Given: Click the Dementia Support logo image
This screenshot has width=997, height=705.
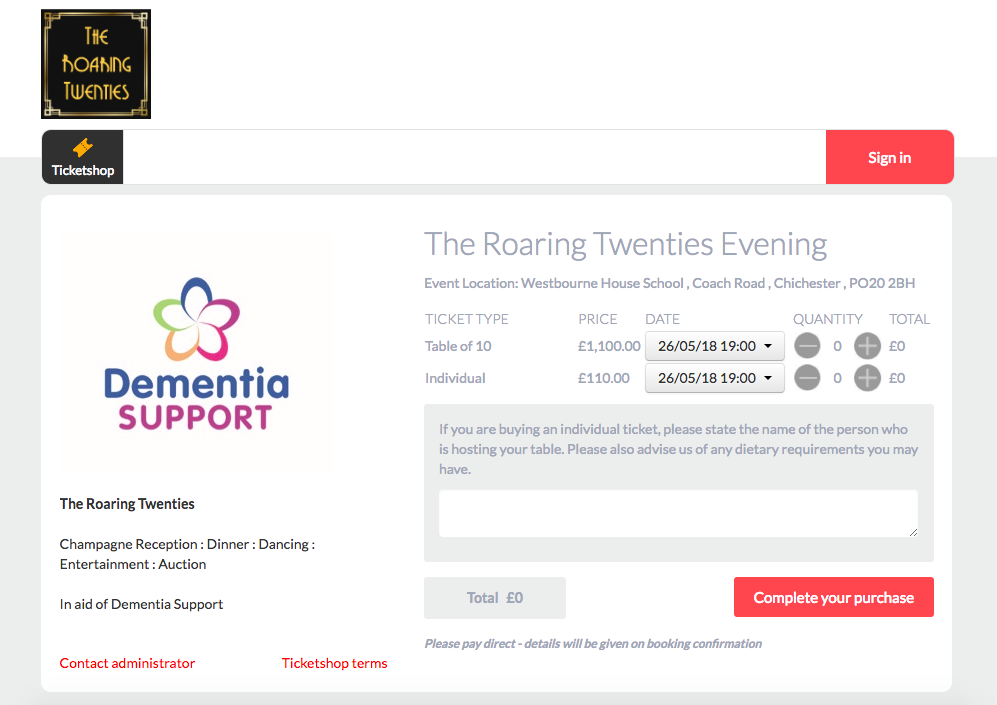Looking at the screenshot, I should coord(196,353).
